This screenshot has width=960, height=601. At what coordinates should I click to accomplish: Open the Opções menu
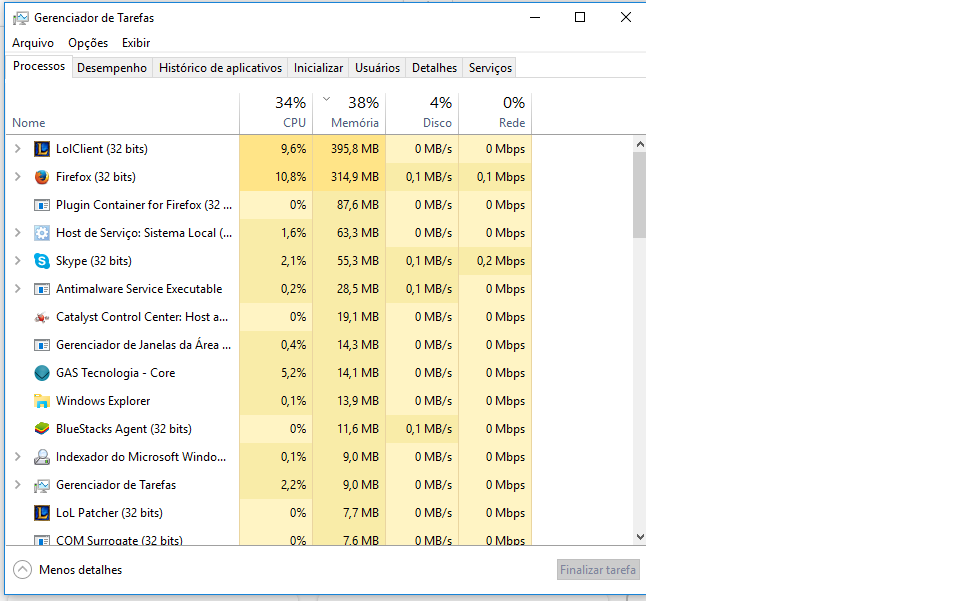coord(88,43)
